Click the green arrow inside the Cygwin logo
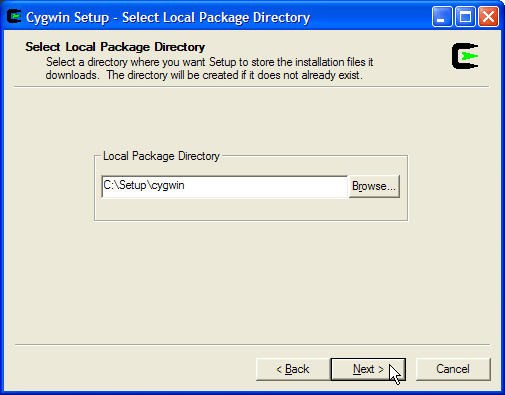 pyautogui.click(x=470, y=56)
